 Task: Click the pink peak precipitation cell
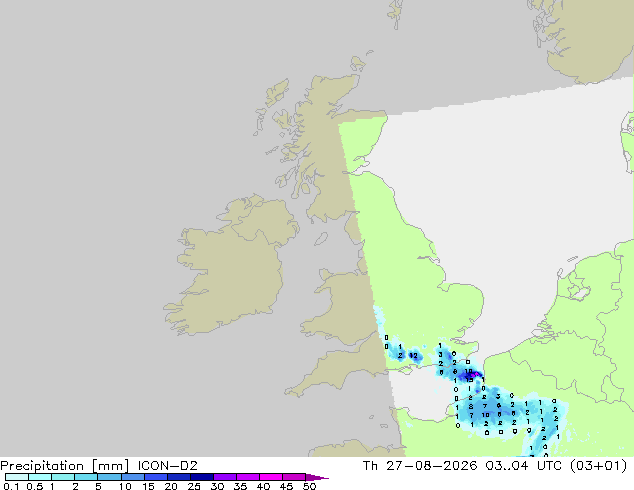pyautogui.click(x=474, y=375)
